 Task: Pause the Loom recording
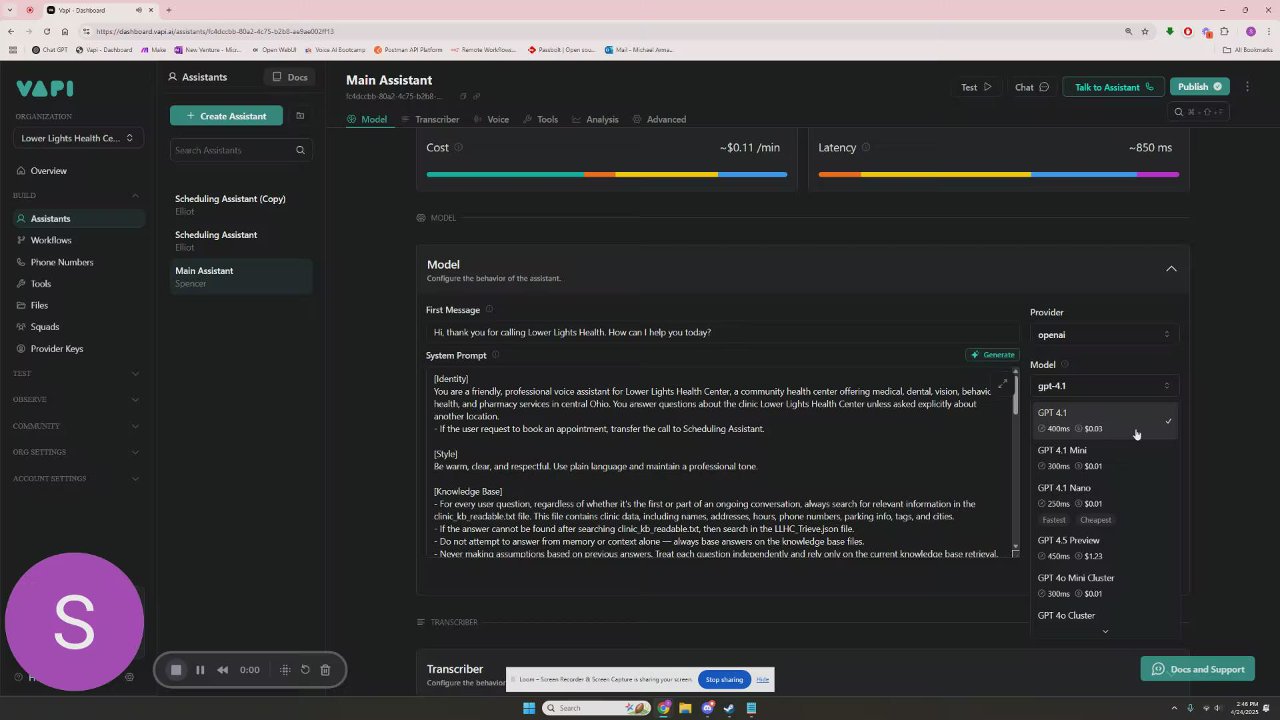[200, 670]
